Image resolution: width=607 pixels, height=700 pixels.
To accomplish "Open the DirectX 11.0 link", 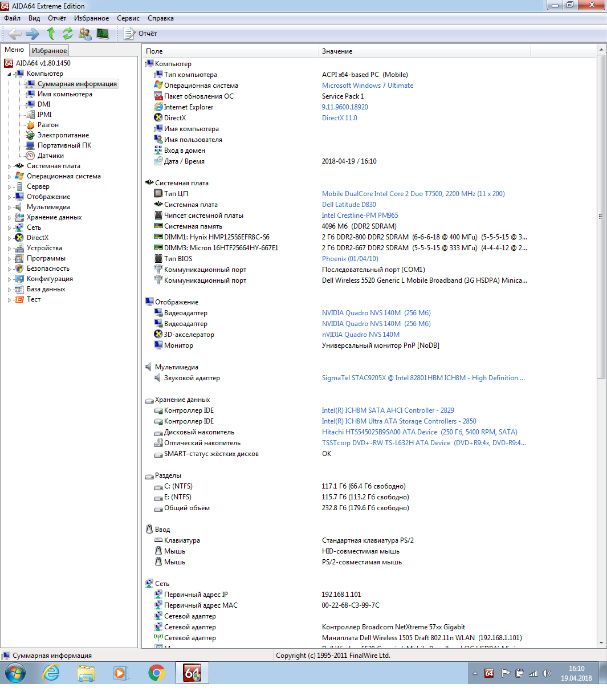I will [340, 118].
